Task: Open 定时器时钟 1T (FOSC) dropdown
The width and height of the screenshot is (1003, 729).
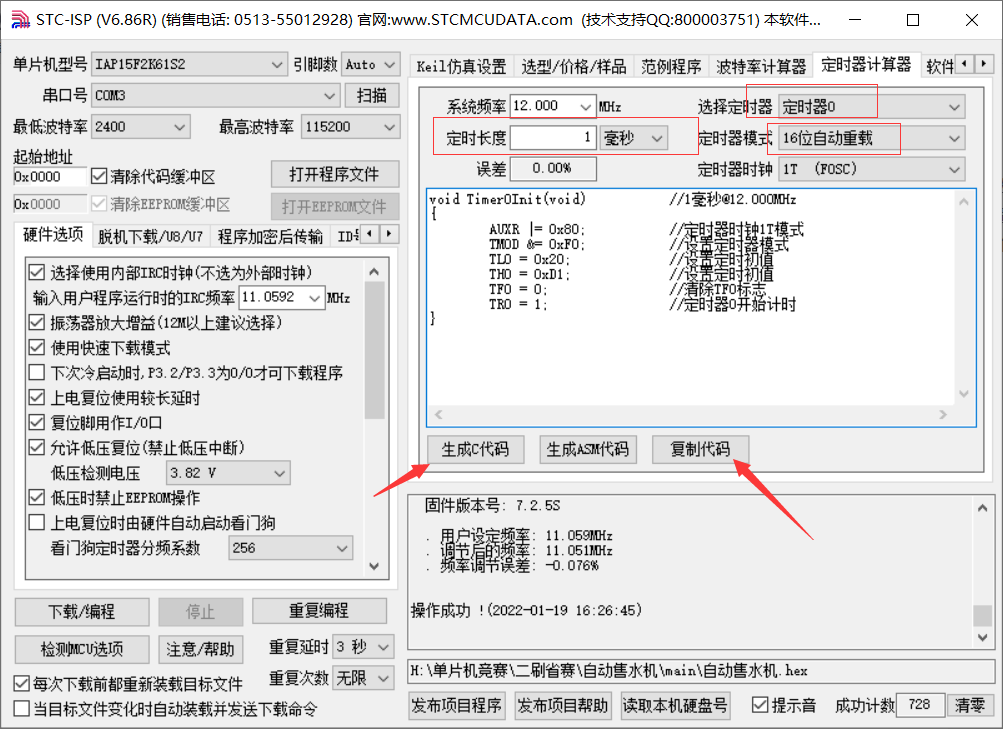Action: pos(872,169)
